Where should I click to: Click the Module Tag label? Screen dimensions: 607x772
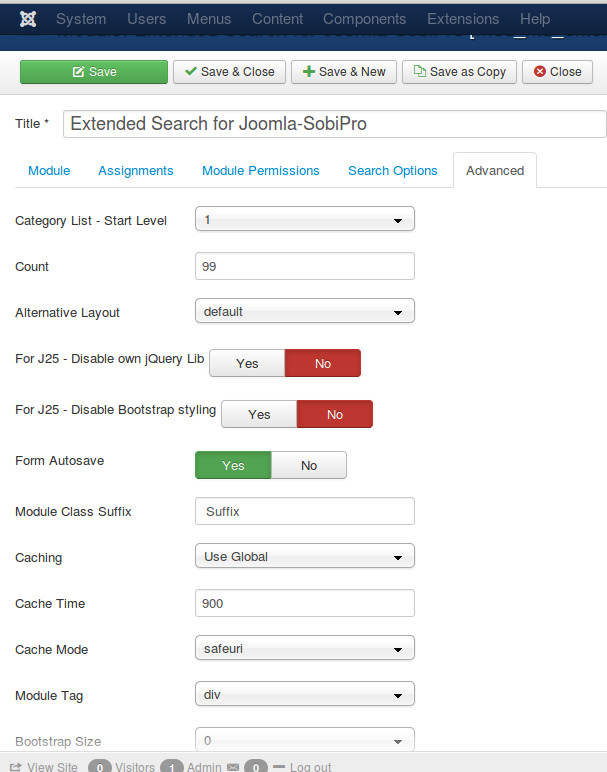click(49, 696)
